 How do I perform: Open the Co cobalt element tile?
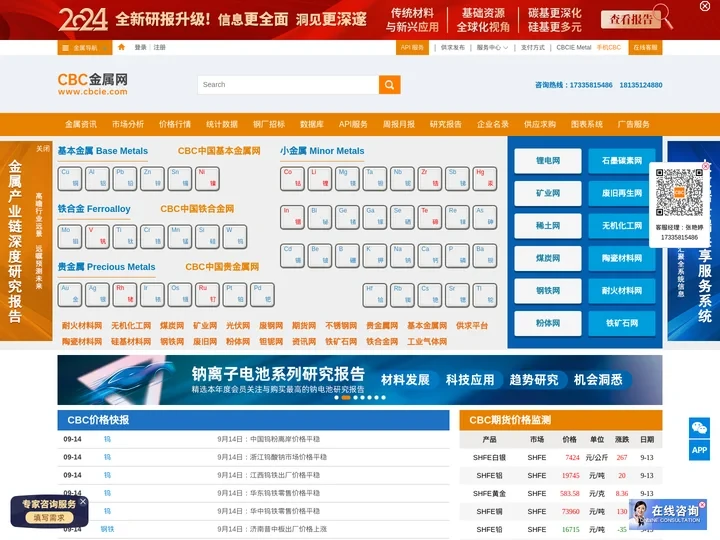292,179
